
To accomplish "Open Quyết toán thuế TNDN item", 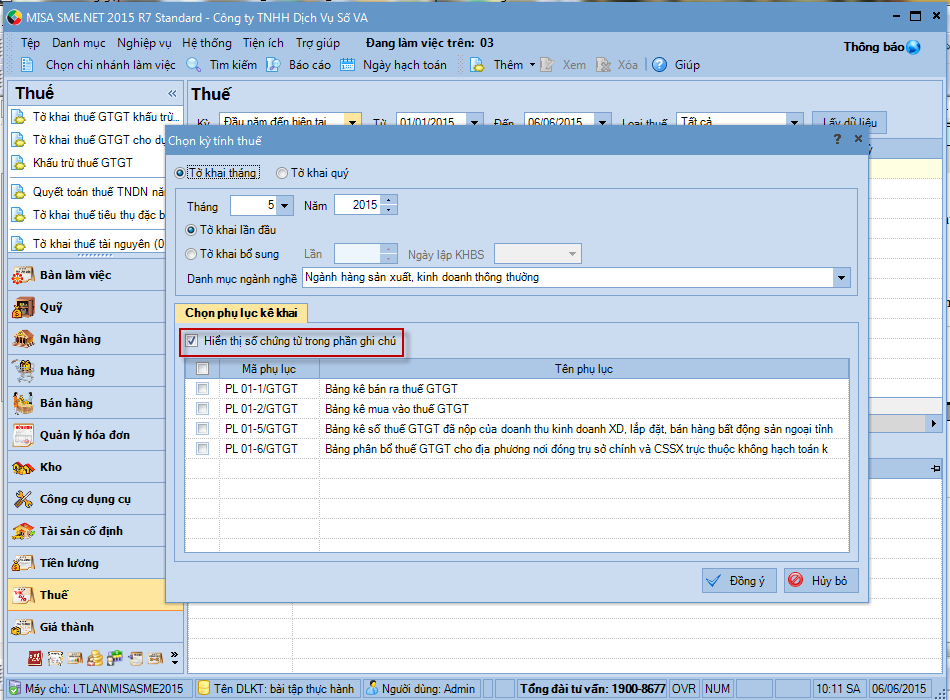I will click(88, 192).
